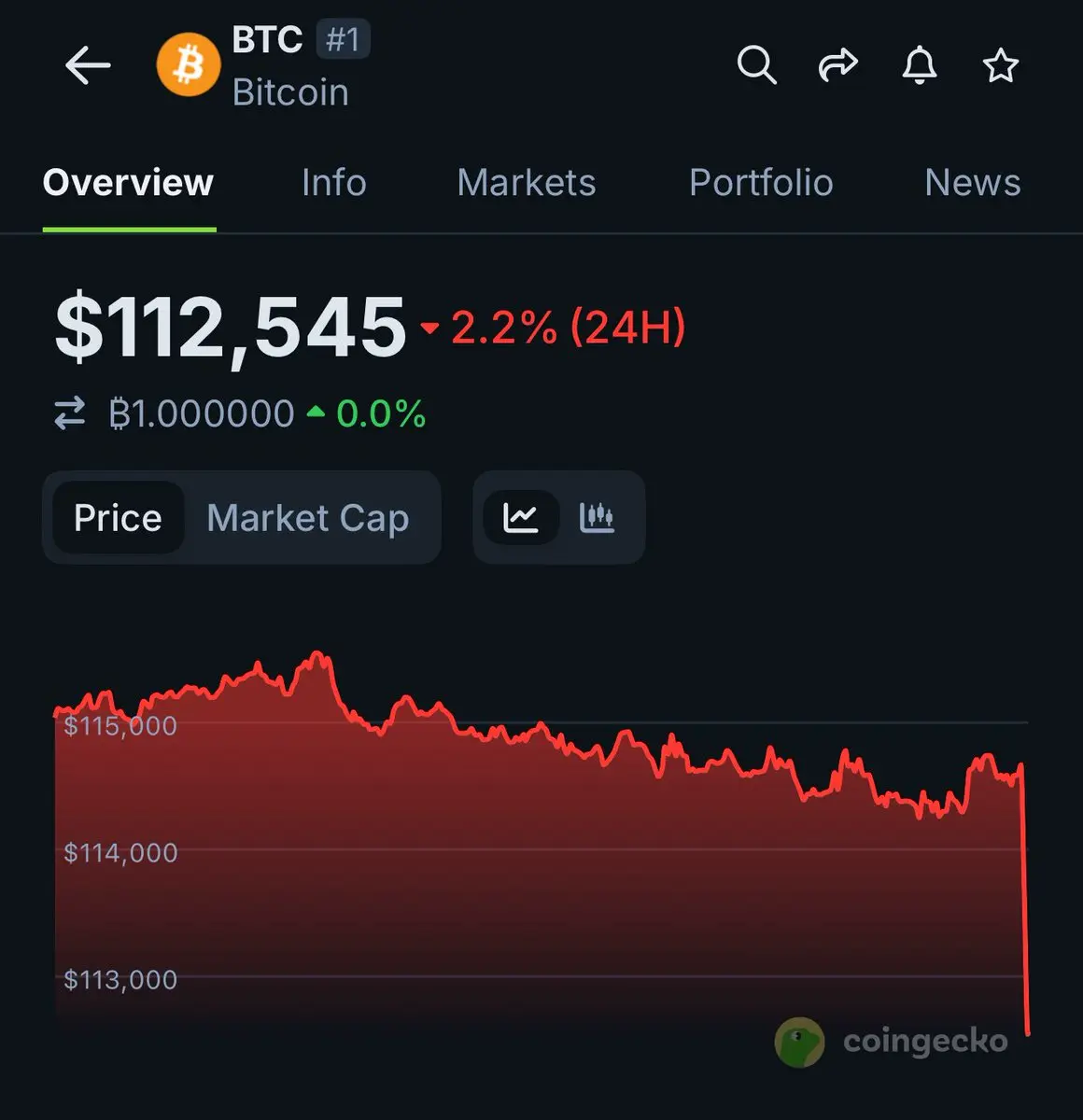Tap the chart's sharp drop at the right edge

[x=1025, y=900]
